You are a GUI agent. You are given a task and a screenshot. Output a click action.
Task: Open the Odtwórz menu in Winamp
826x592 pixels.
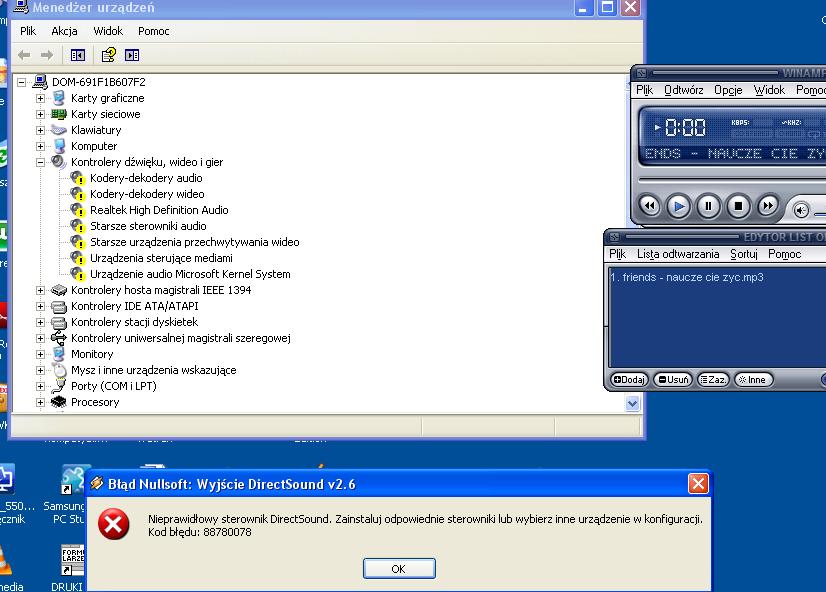(684, 90)
